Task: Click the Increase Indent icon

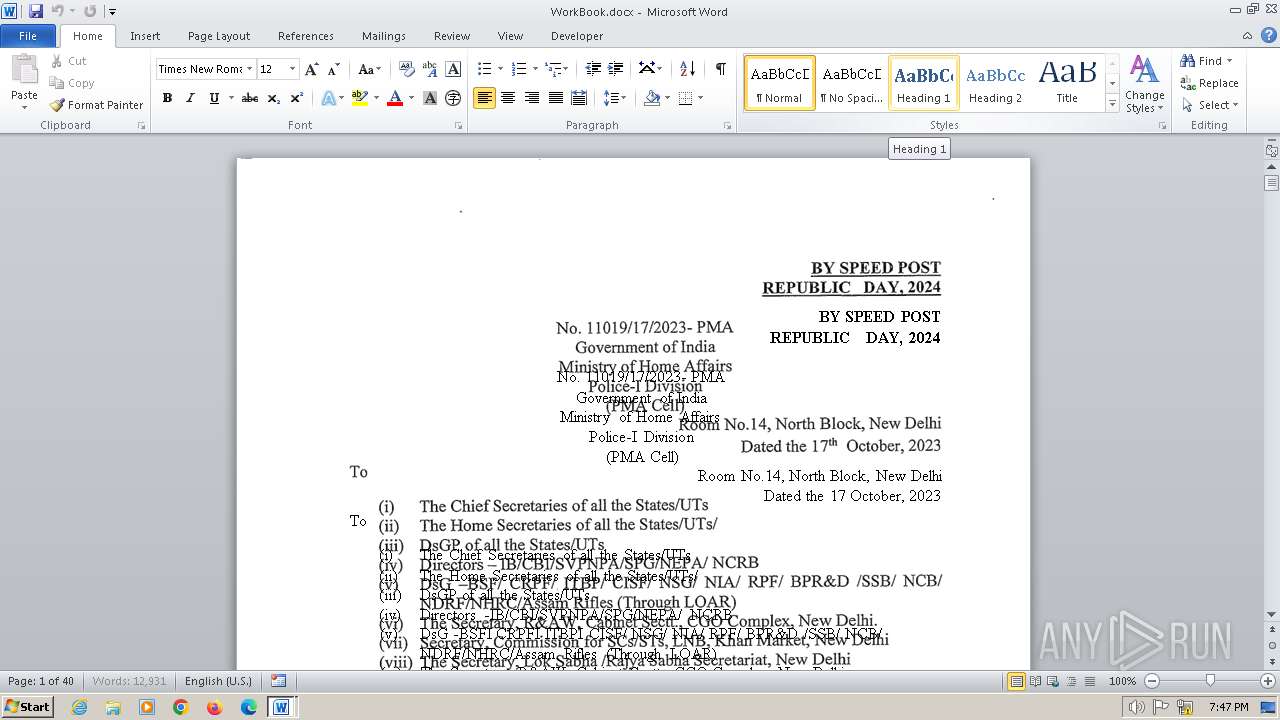Action: pyautogui.click(x=616, y=69)
